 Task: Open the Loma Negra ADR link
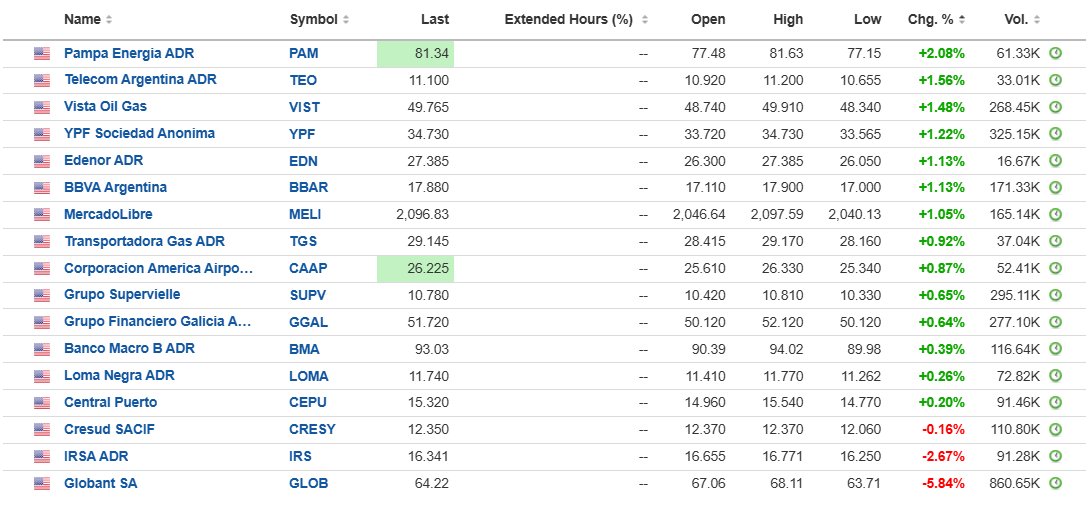[119, 376]
